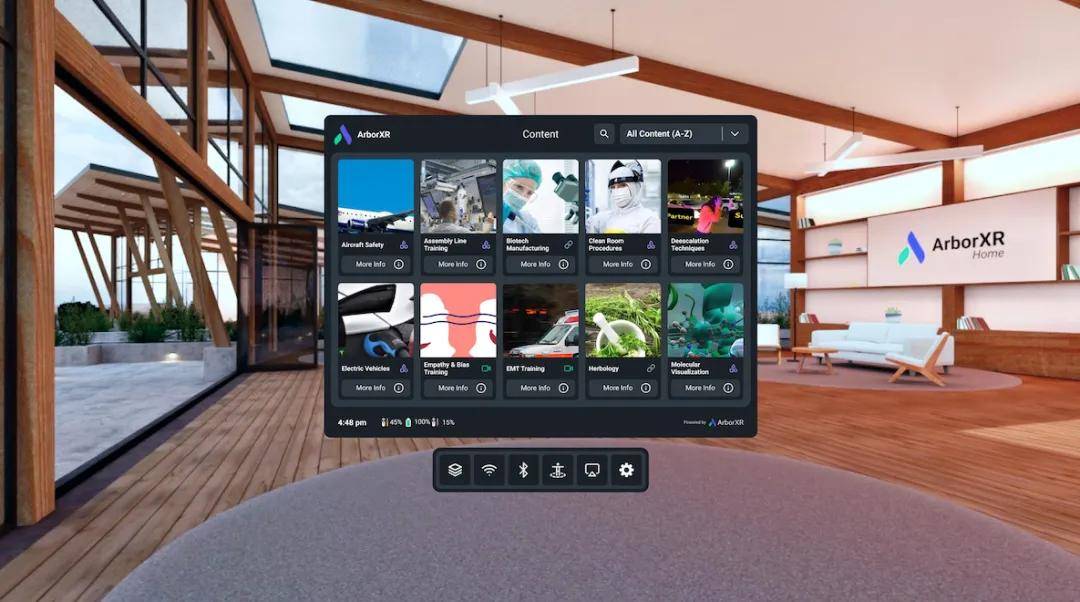Open Wi-Fi settings from the dock
Viewport: 1080px width, 602px height.
(x=489, y=470)
